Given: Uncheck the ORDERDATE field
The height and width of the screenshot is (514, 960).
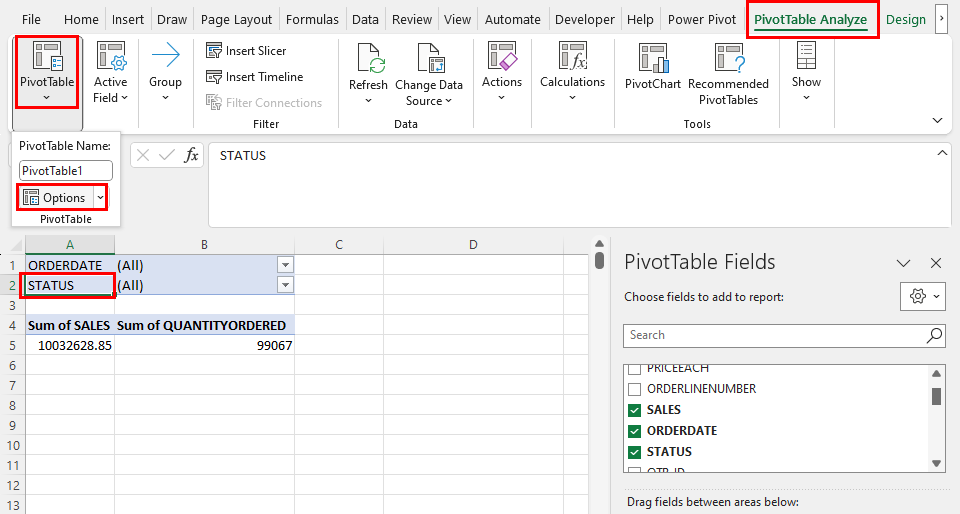Looking at the screenshot, I should coord(635,431).
